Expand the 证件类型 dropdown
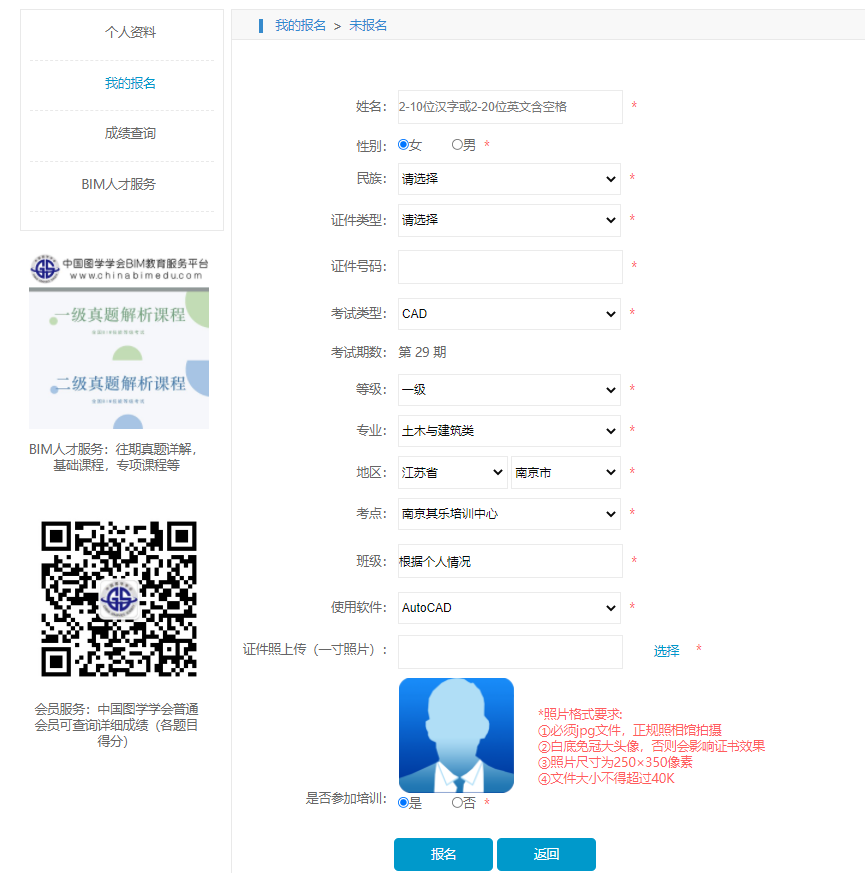 (x=509, y=220)
